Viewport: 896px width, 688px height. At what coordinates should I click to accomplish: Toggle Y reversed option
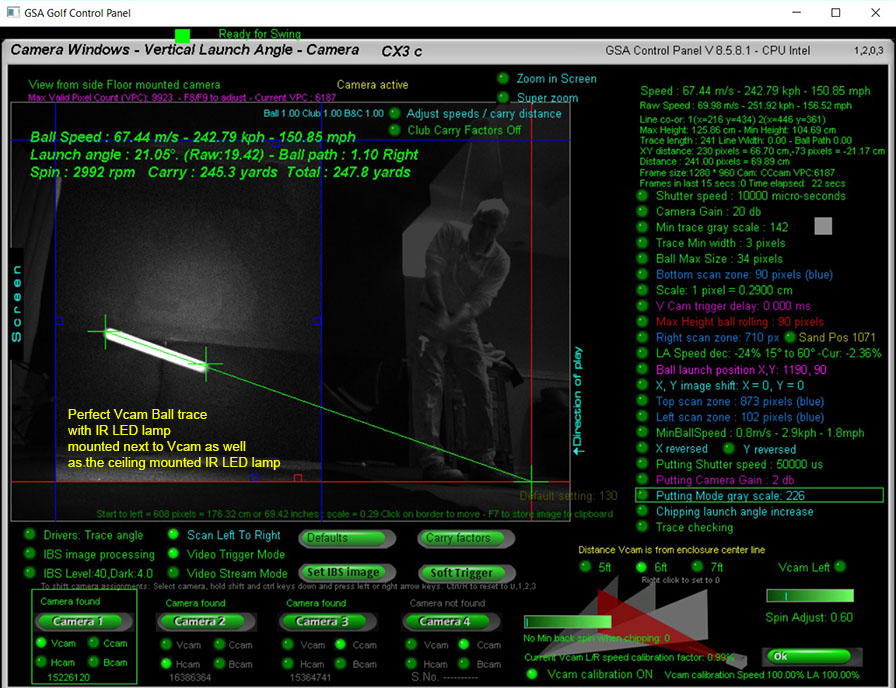pyautogui.click(x=729, y=449)
